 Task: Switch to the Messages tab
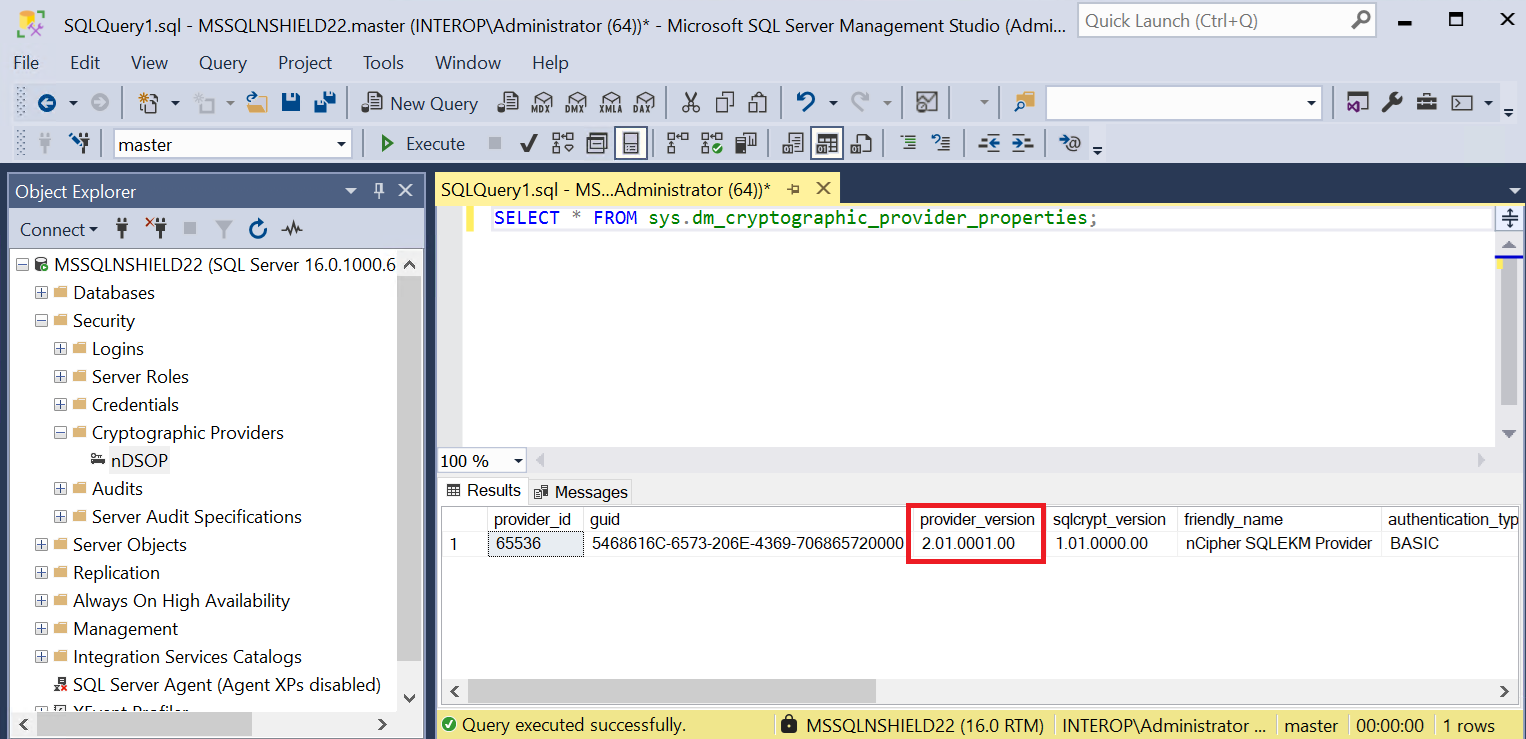pyautogui.click(x=581, y=491)
